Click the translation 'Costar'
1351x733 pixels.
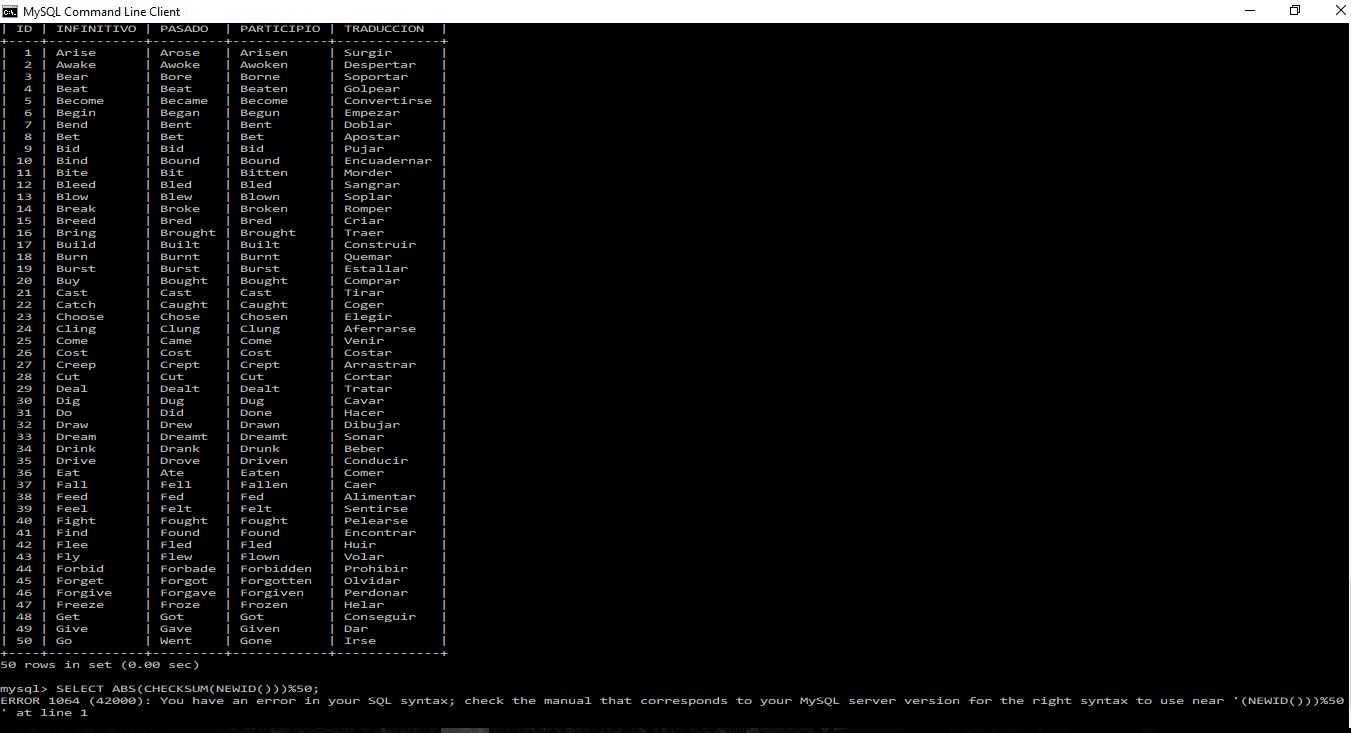click(x=368, y=353)
